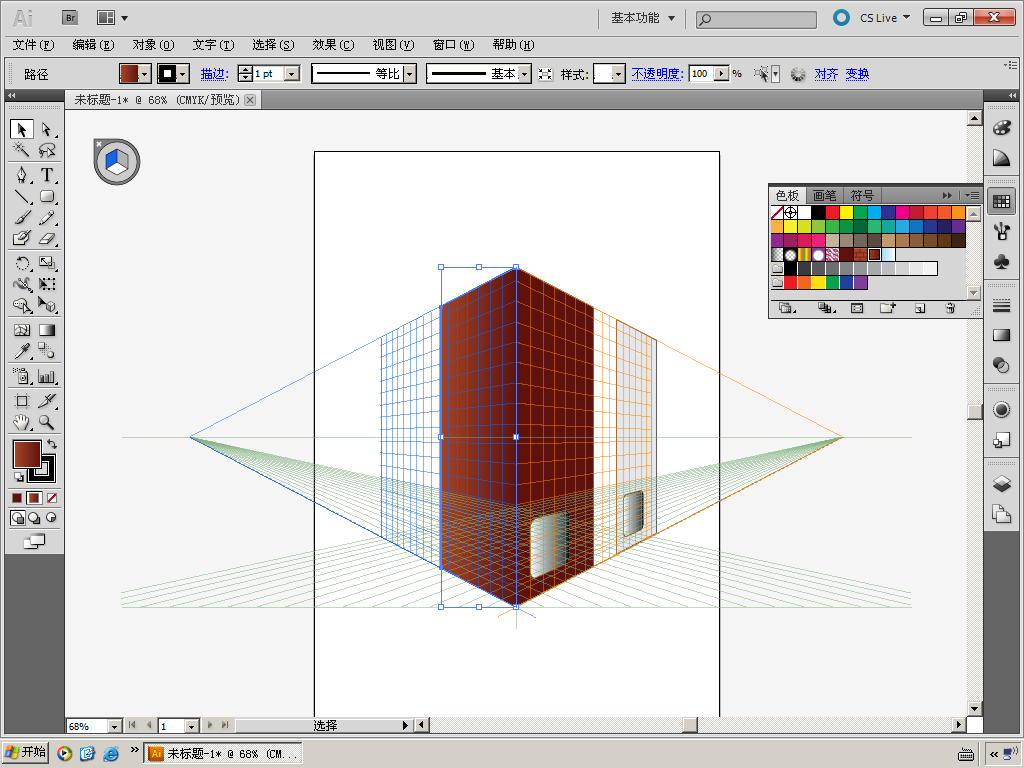
Task: Click the 对齐 link in control bar
Action: [x=826, y=74]
